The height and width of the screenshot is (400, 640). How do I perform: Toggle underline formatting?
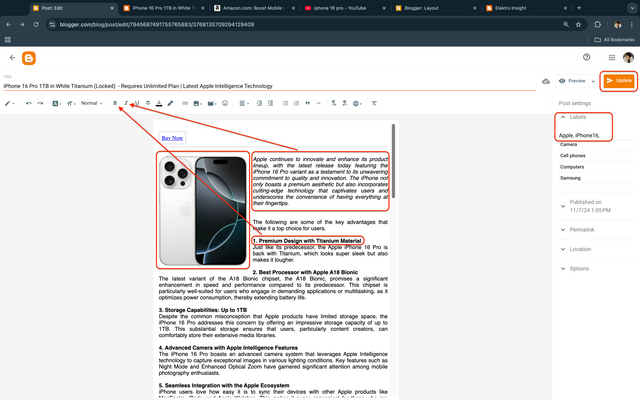pyautogui.click(x=137, y=103)
